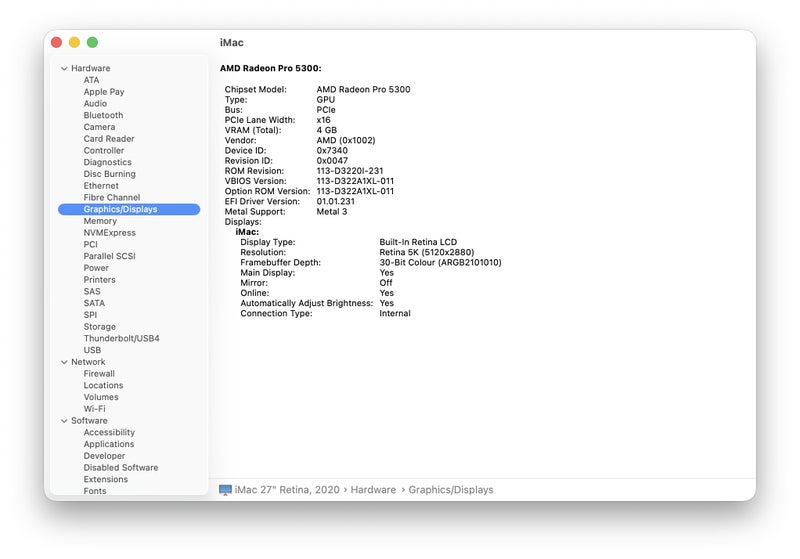Select Memory in the sidebar

click(100, 221)
